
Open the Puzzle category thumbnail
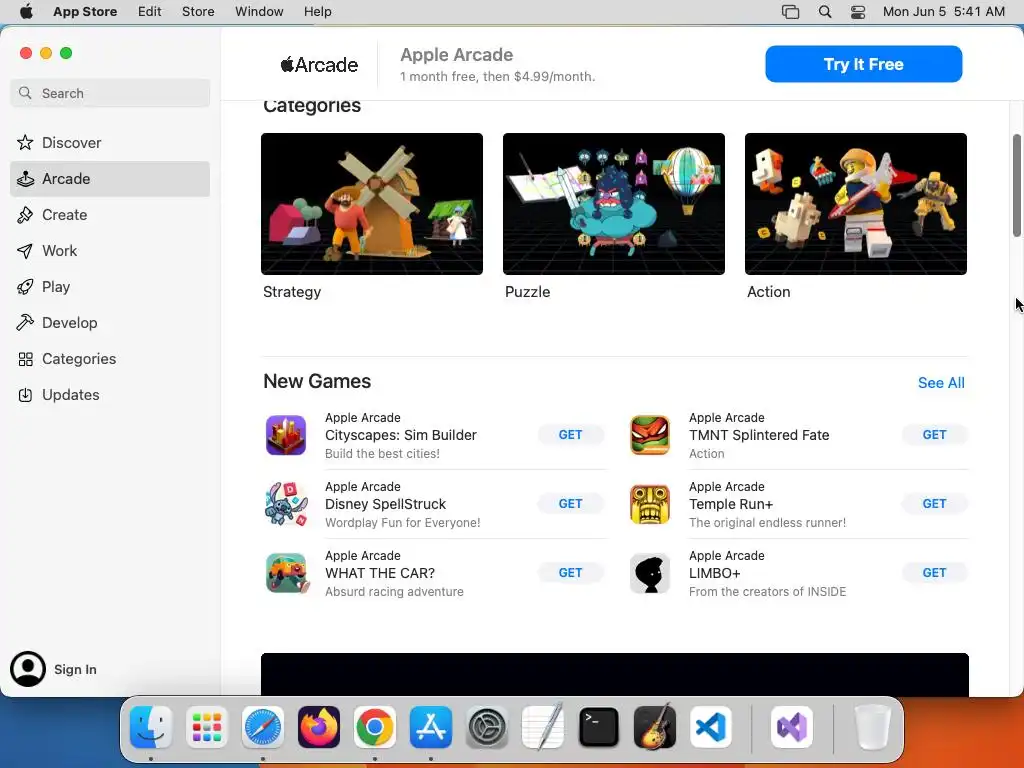coord(614,204)
